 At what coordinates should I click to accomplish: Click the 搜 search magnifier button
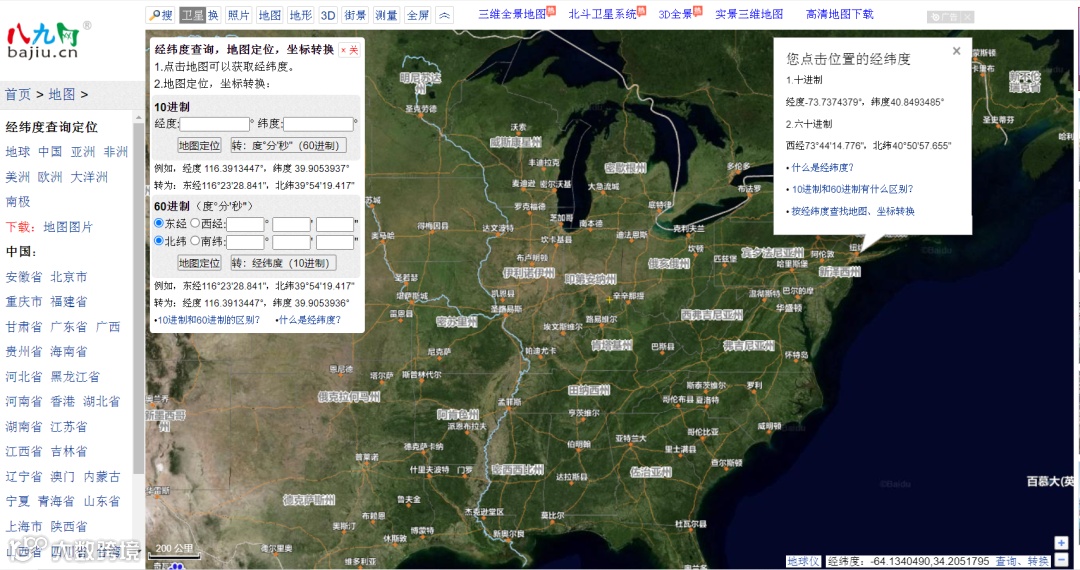[161, 14]
